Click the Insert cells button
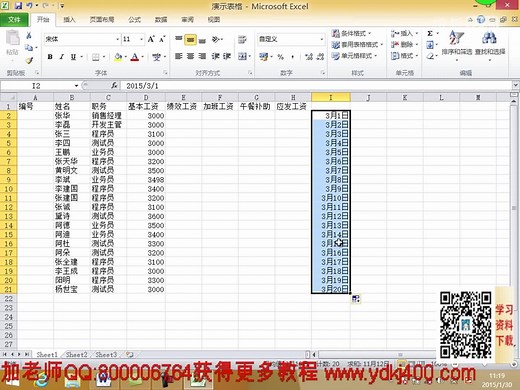Viewport: 520px width, 390px height. pos(405,33)
